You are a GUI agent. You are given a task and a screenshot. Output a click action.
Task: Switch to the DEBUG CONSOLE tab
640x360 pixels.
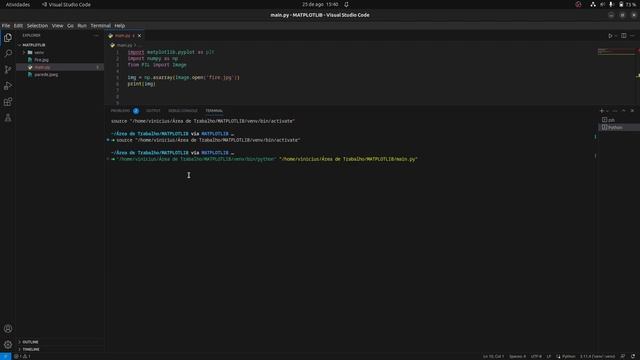(x=183, y=111)
